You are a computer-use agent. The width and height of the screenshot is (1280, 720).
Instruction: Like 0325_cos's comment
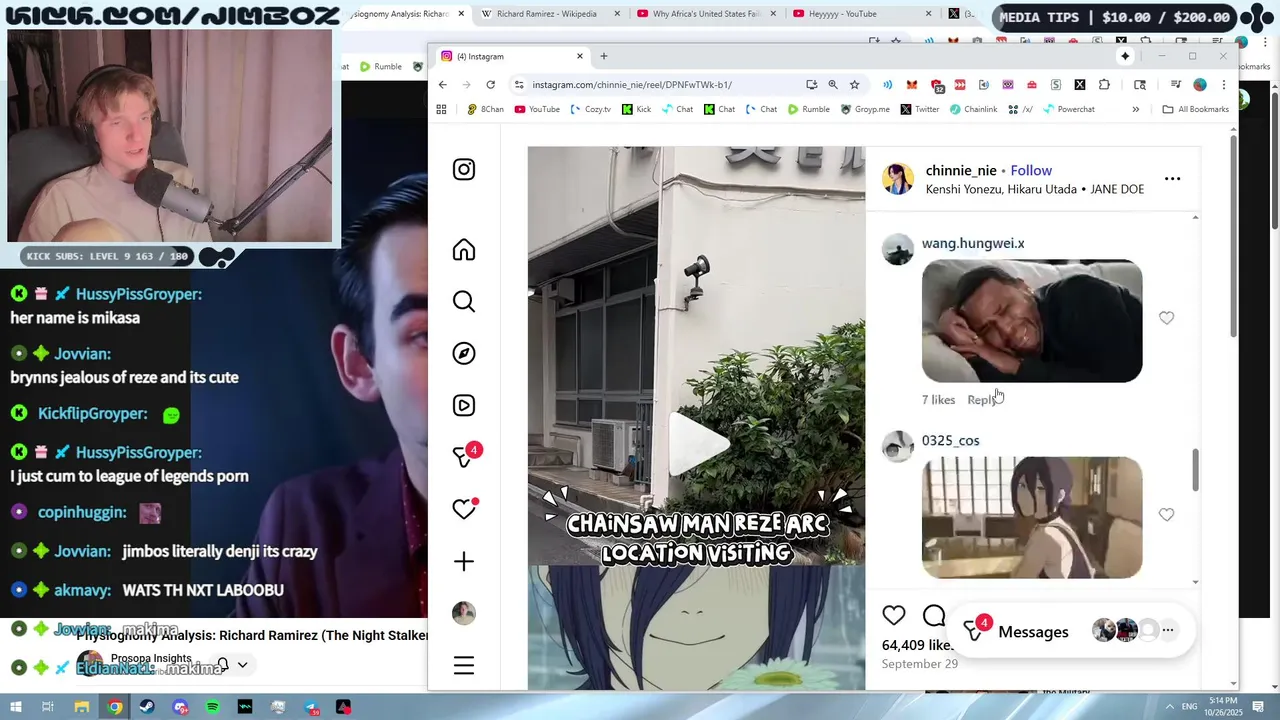click(1166, 514)
